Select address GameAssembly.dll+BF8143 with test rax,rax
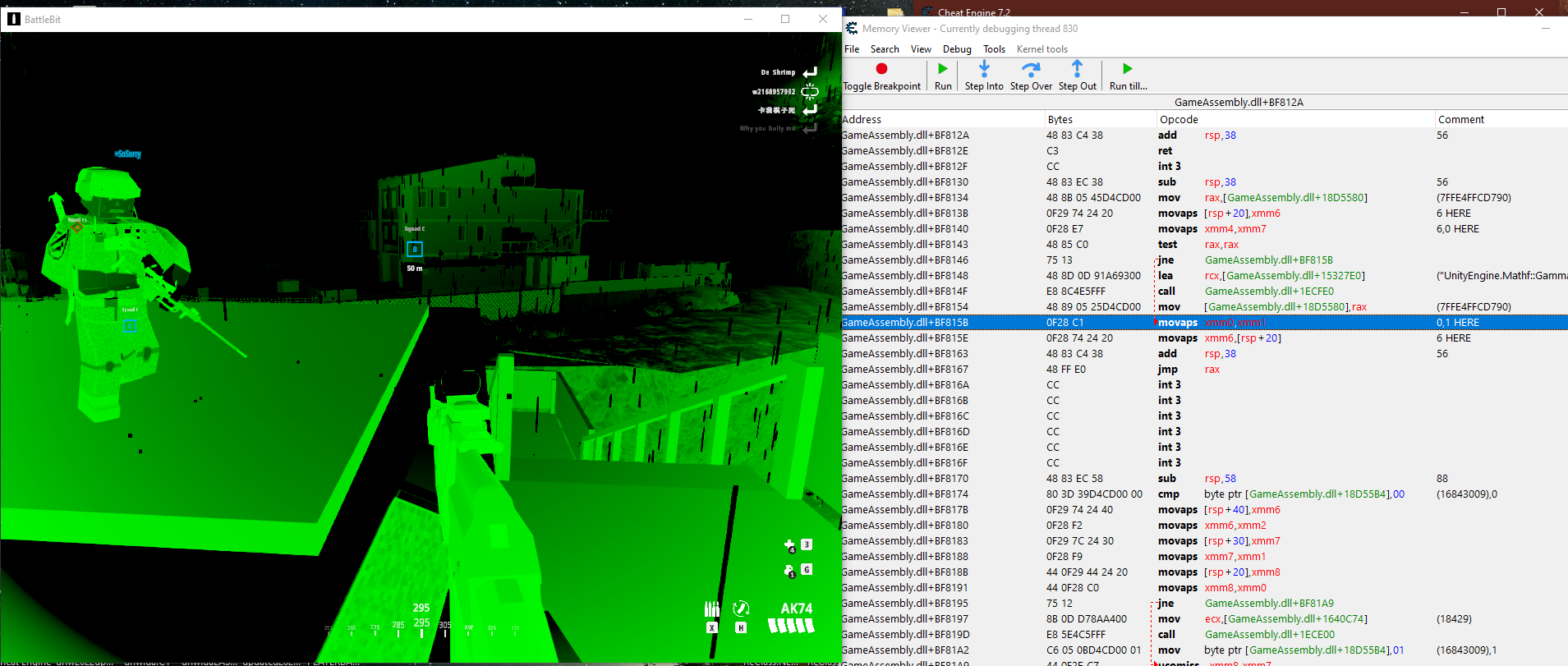Viewport: 1568px width, 666px height. 905,245
